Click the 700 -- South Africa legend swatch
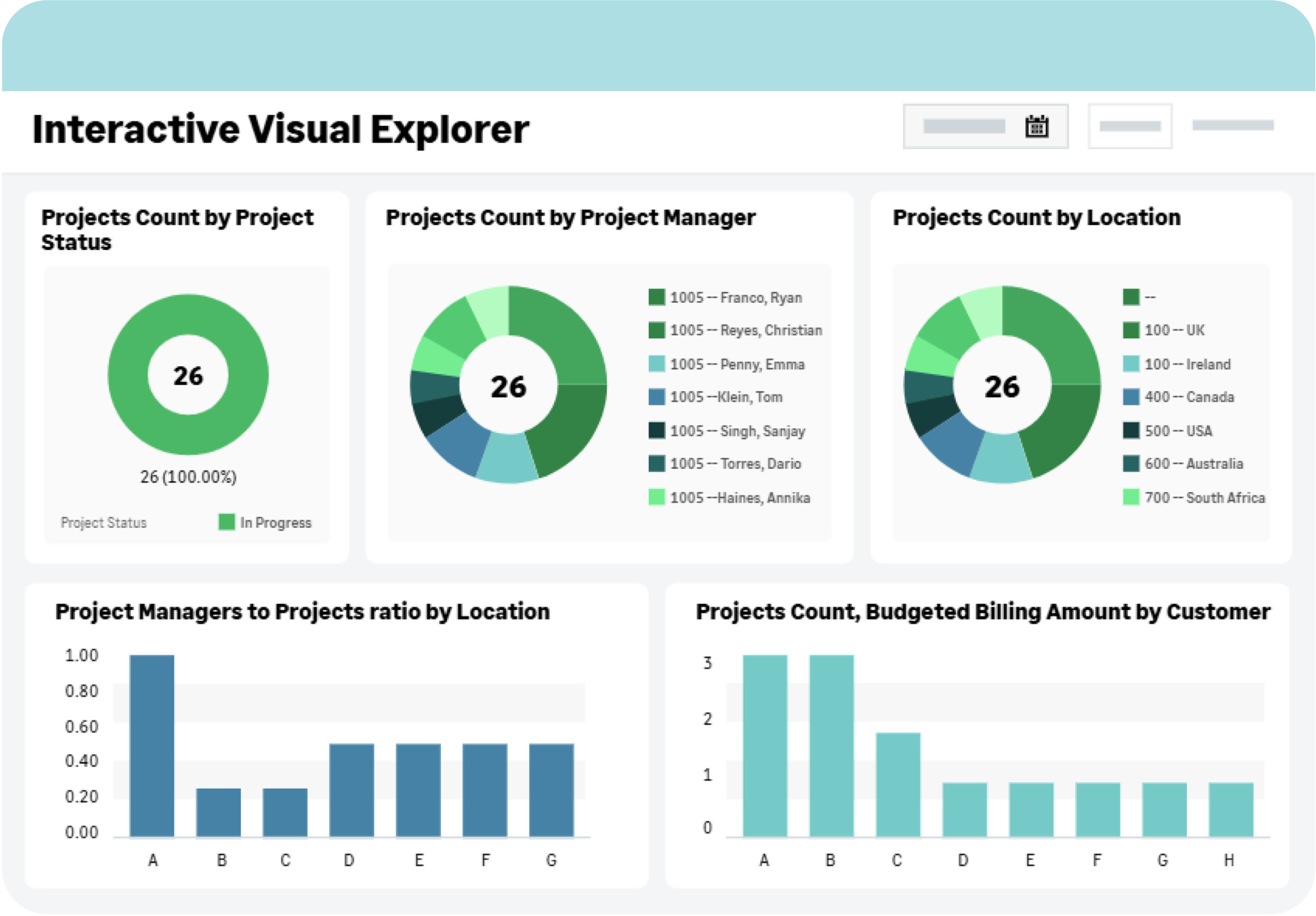Screen dimensions: 1316x916 [x=1131, y=497]
